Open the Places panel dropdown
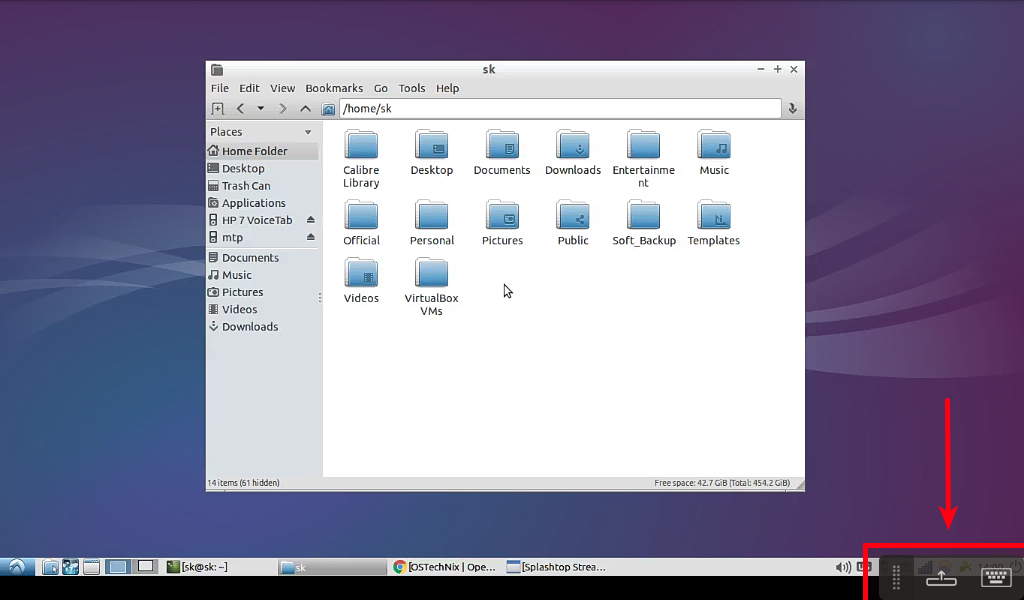1024x600 pixels. click(308, 132)
